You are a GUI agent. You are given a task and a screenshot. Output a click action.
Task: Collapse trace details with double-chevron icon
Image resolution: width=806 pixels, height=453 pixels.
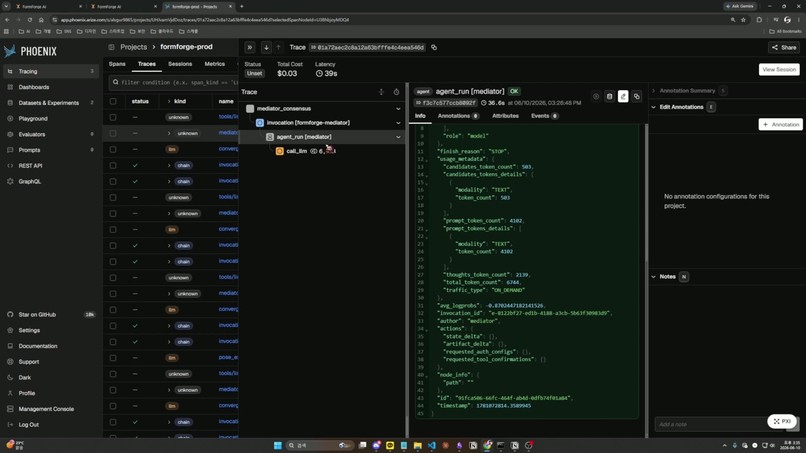[250, 47]
